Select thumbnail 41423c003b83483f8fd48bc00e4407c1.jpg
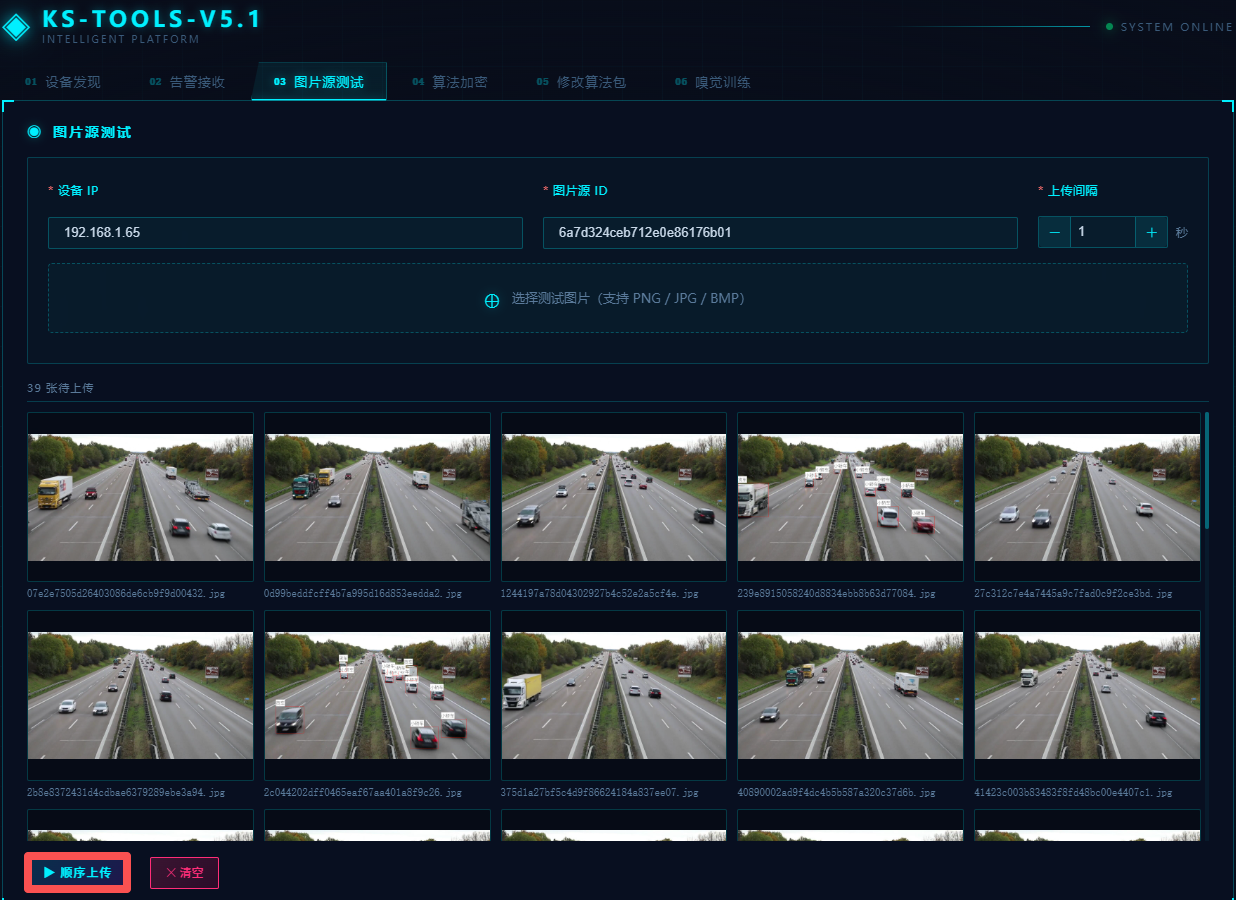Image resolution: width=1236 pixels, height=900 pixels. pos(1087,696)
